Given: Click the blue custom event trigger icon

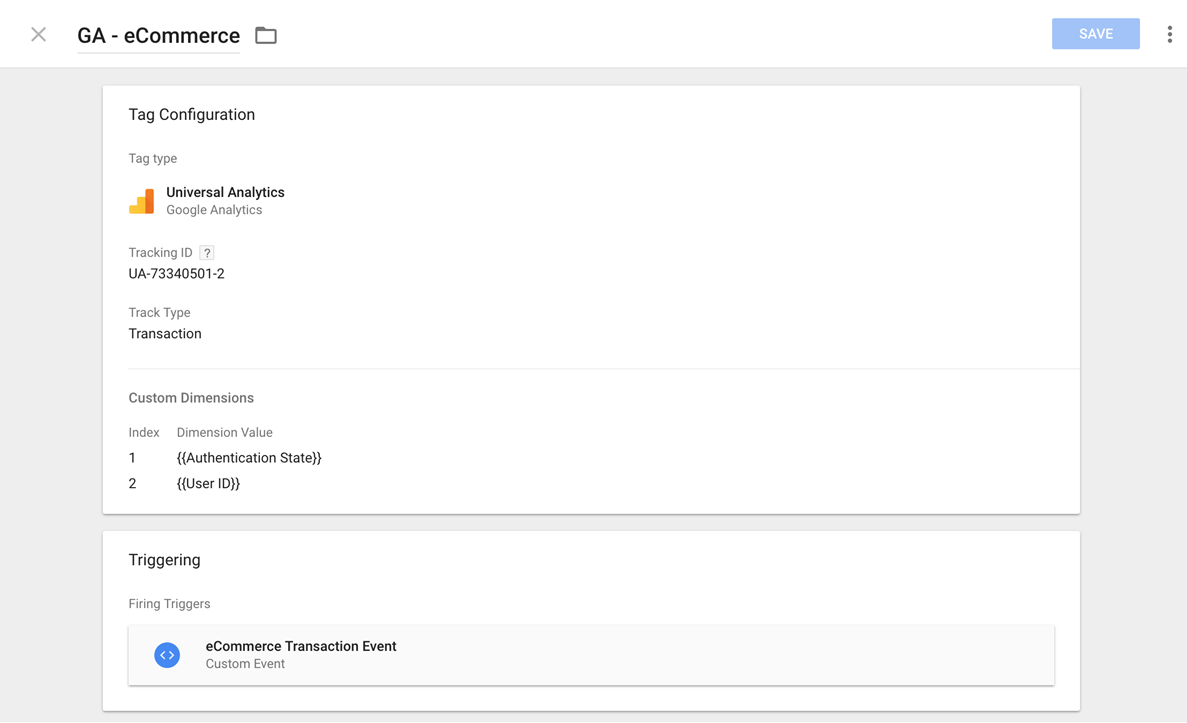Looking at the screenshot, I should (x=167, y=655).
